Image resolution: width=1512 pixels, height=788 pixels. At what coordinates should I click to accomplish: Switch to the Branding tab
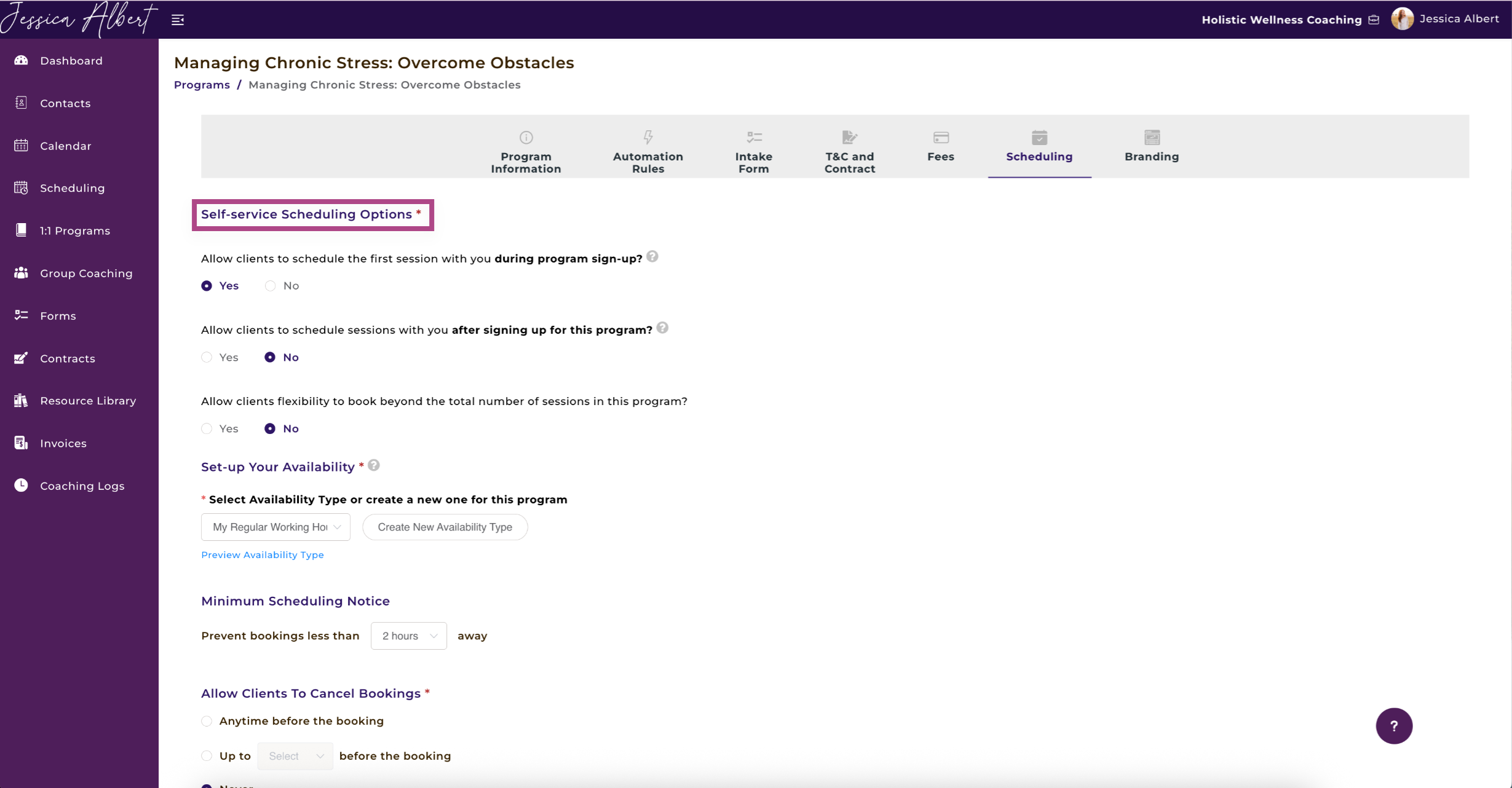point(1152,147)
